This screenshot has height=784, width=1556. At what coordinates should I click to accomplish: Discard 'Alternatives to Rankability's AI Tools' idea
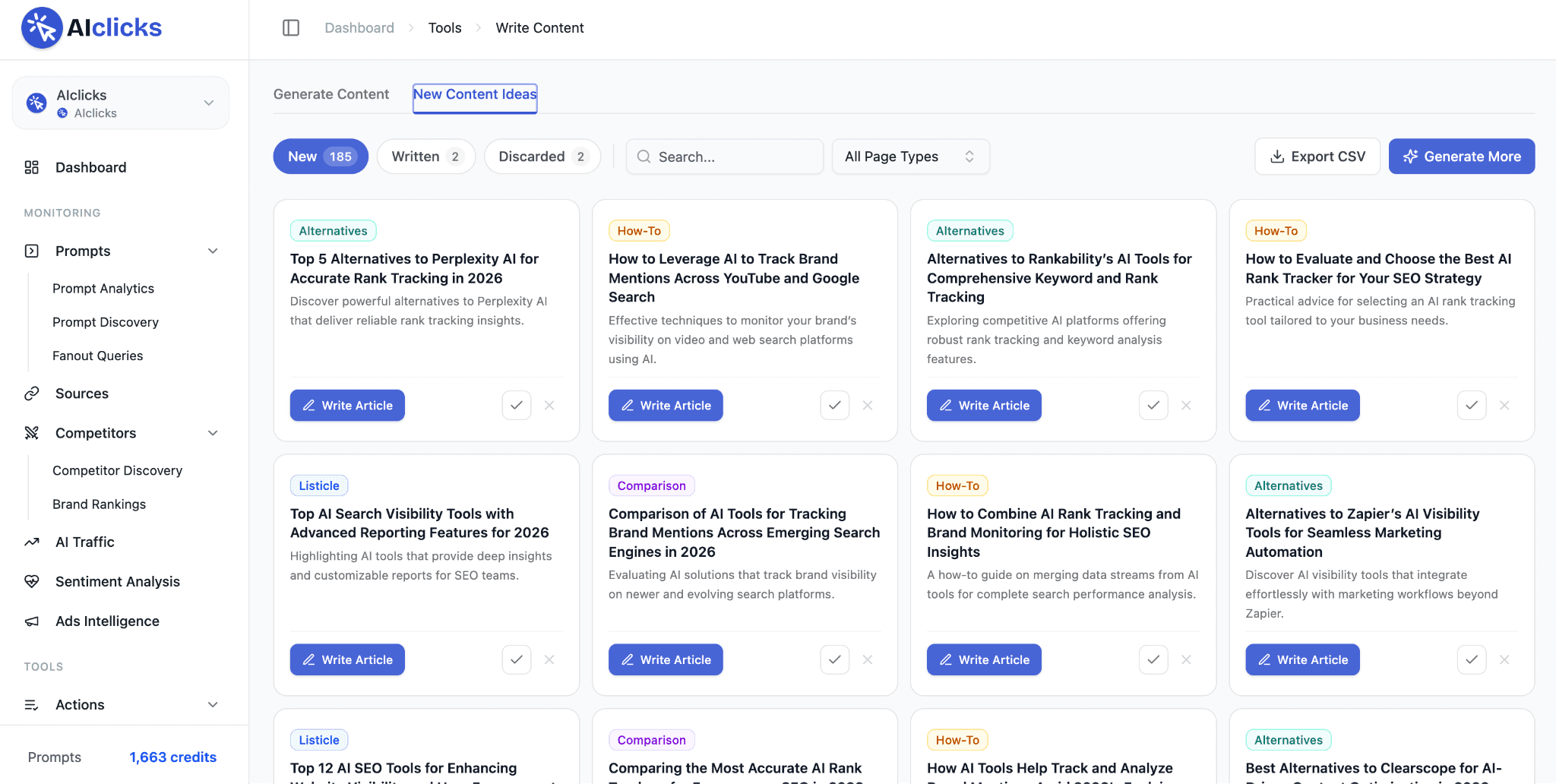click(x=1186, y=406)
